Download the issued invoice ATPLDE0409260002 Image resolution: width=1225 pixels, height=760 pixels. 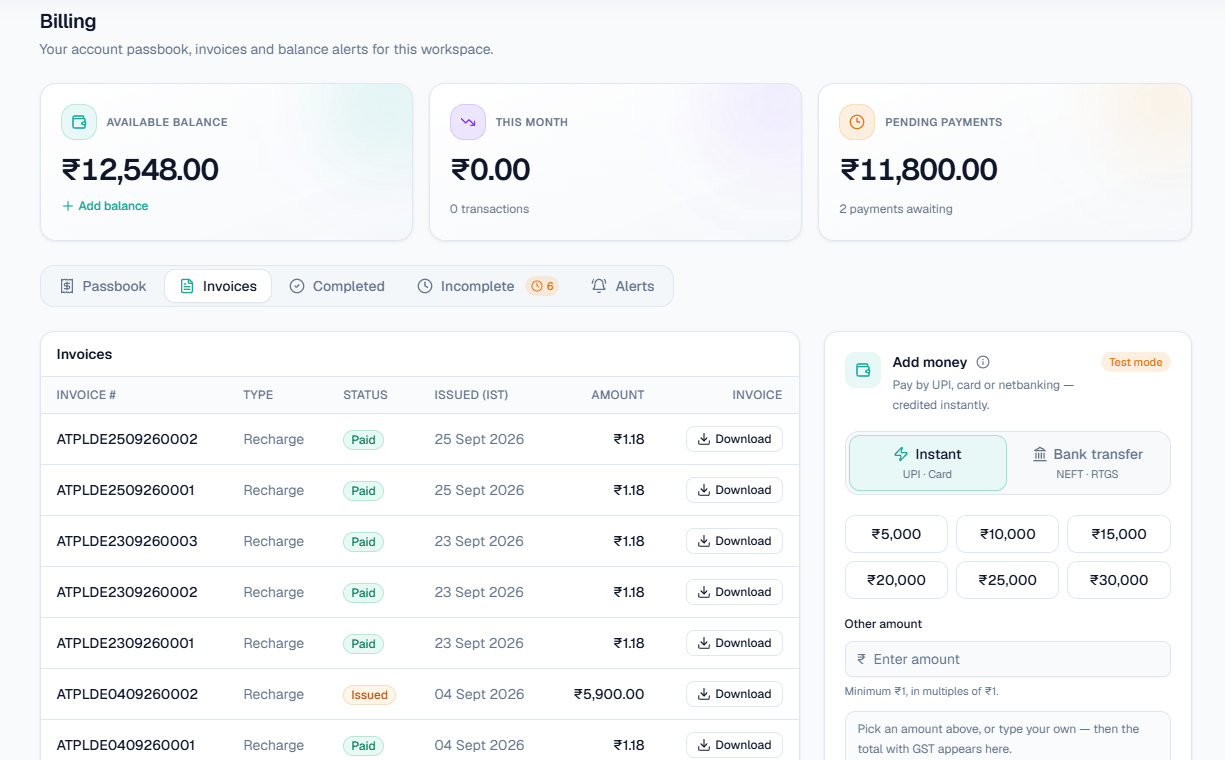tap(734, 694)
